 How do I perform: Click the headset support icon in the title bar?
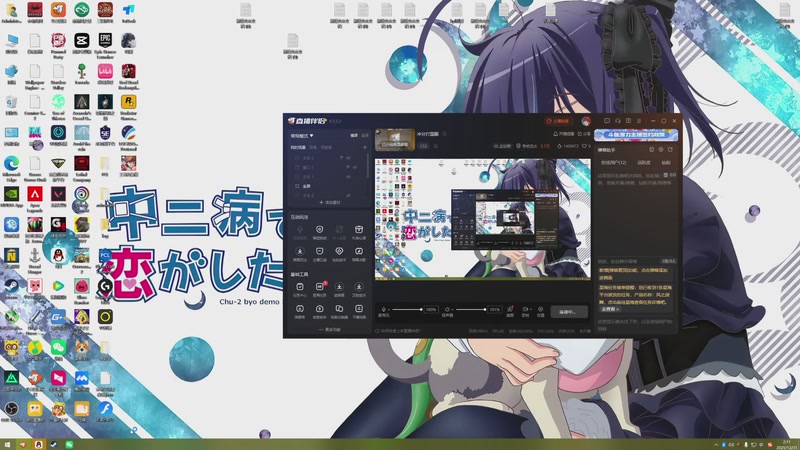coord(617,121)
